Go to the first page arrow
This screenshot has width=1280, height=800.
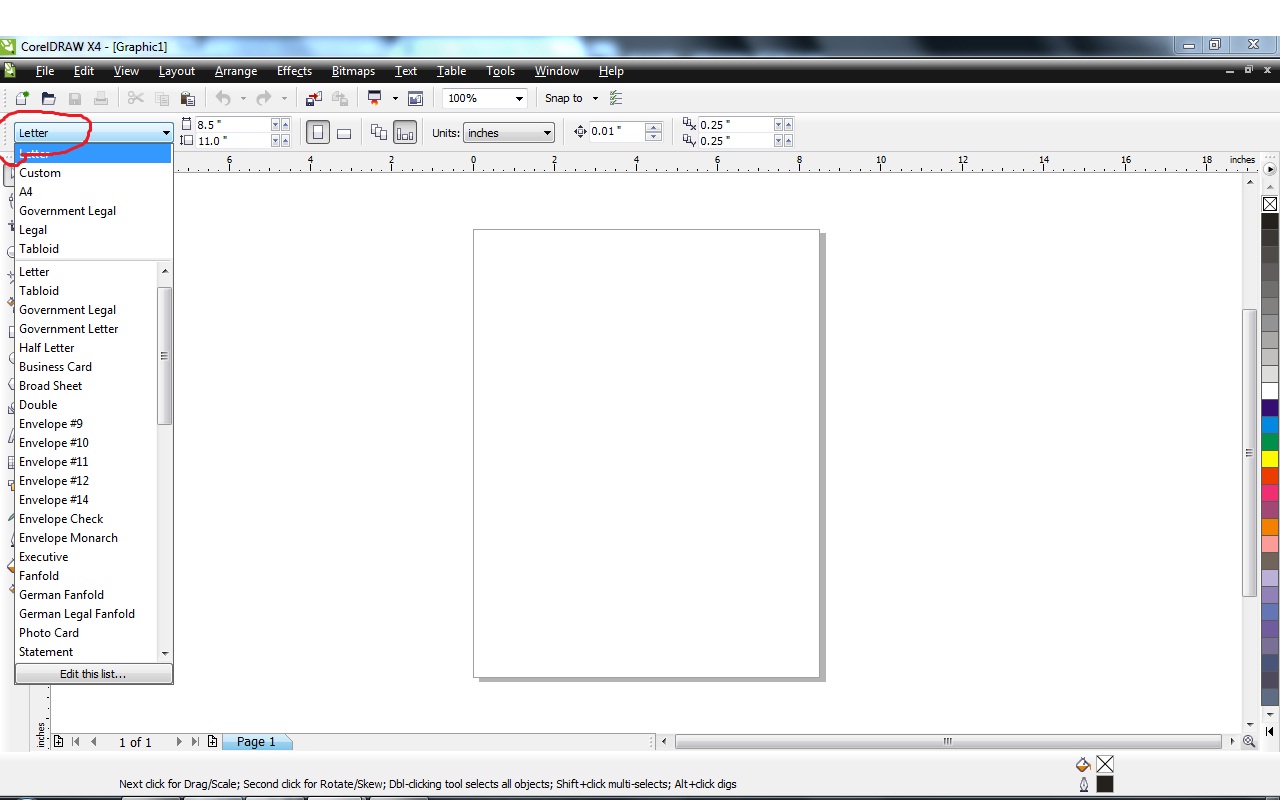(76, 742)
